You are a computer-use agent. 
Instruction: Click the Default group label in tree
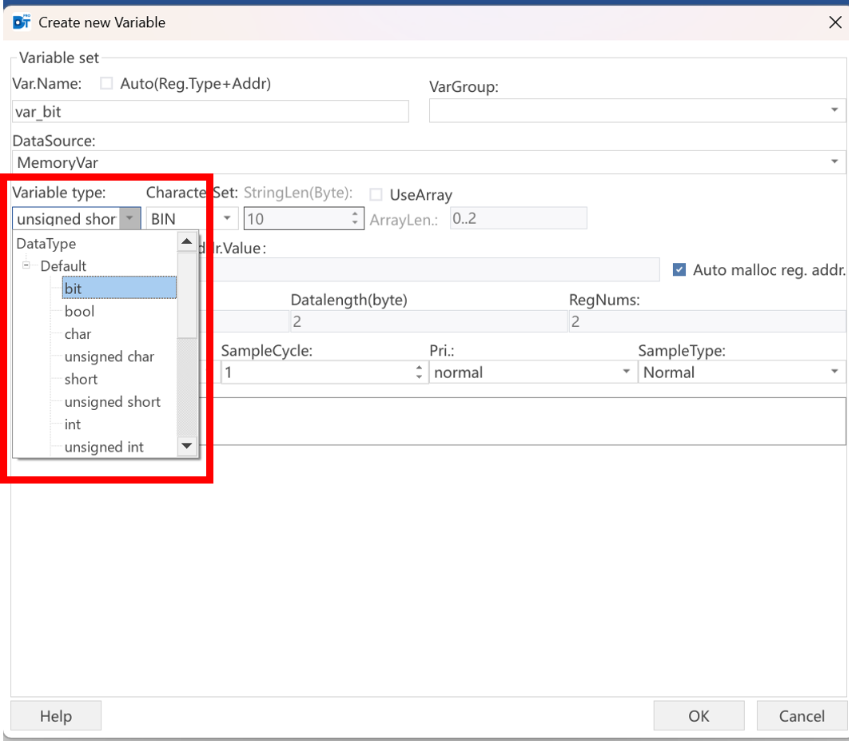coord(63,266)
